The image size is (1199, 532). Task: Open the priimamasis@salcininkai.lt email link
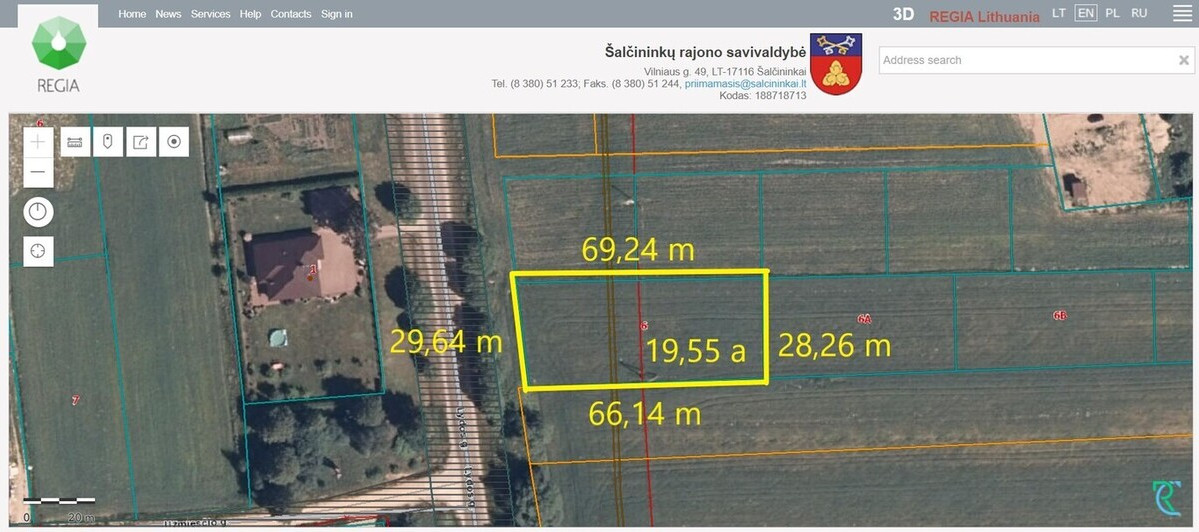tap(745, 83)
